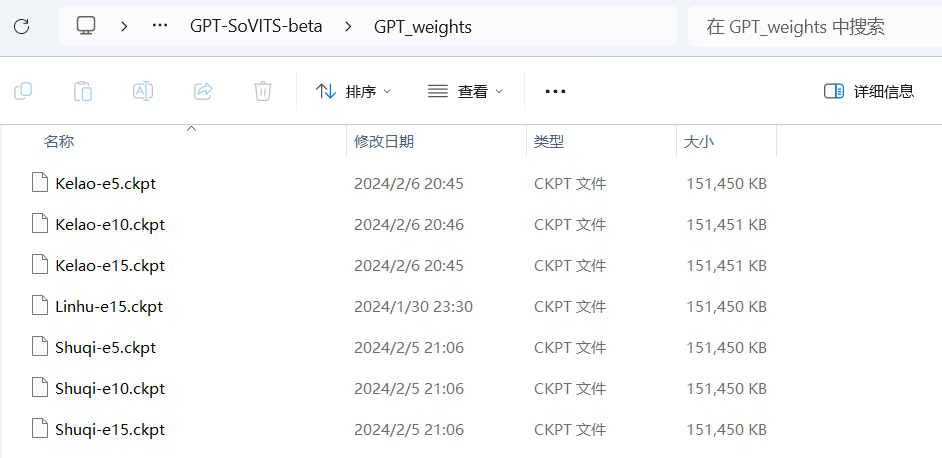Click the Shuqi-e15.ckpt file icon
This screenshot has width=942, height=458.
point(40,430)
